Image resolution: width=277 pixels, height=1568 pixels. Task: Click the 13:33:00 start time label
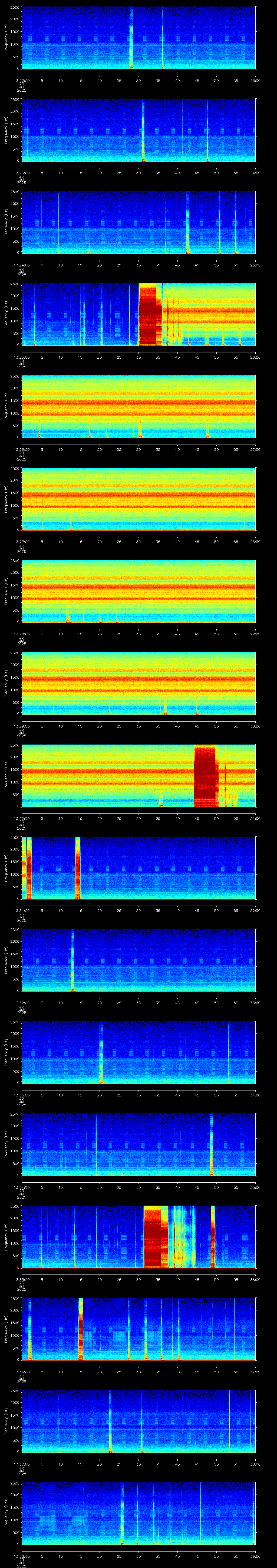[x=22, y=1095]
